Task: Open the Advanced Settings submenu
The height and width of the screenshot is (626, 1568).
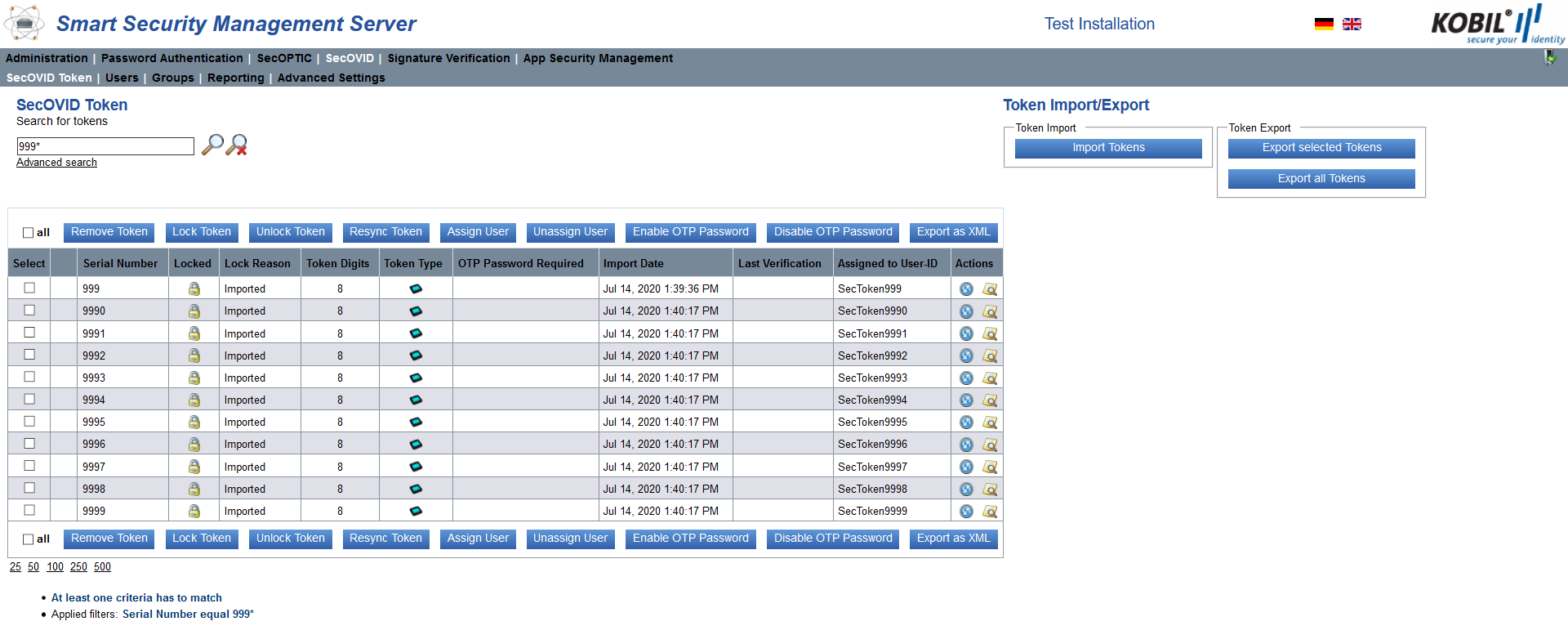Action: pyautogui.click(x=331, y=78)
